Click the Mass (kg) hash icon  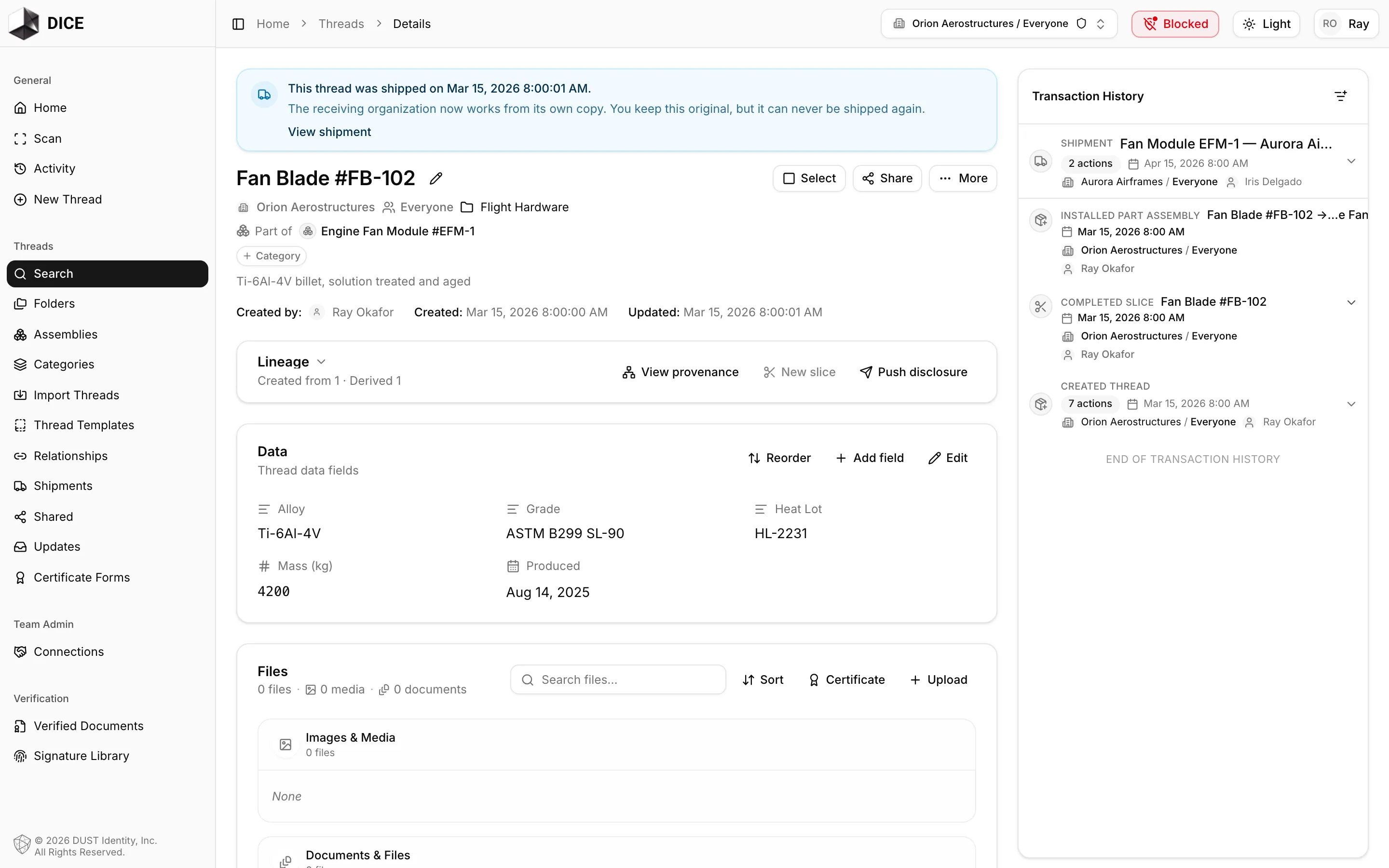(264, 566)
